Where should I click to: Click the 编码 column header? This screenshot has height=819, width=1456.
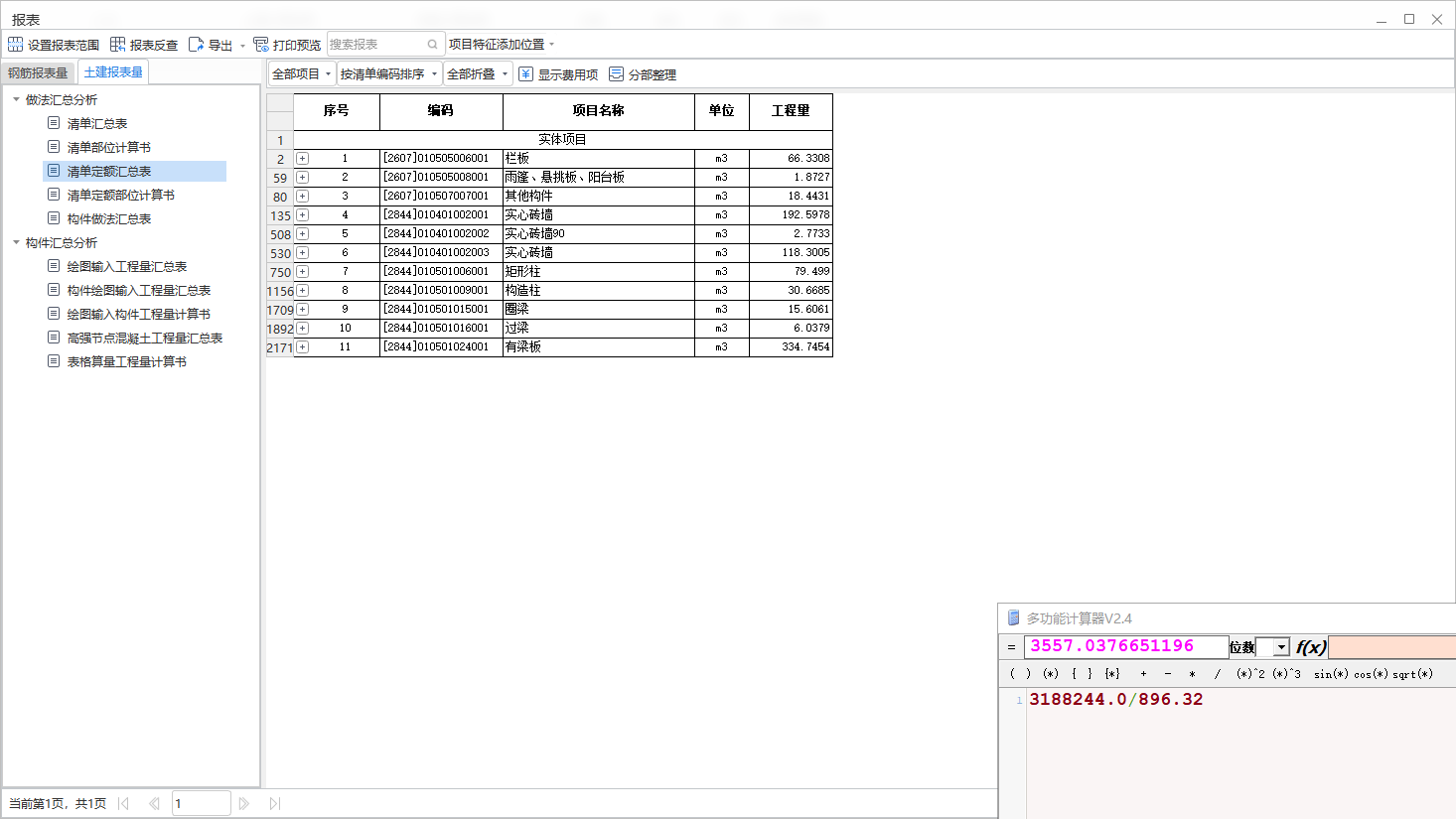(441, 111)
